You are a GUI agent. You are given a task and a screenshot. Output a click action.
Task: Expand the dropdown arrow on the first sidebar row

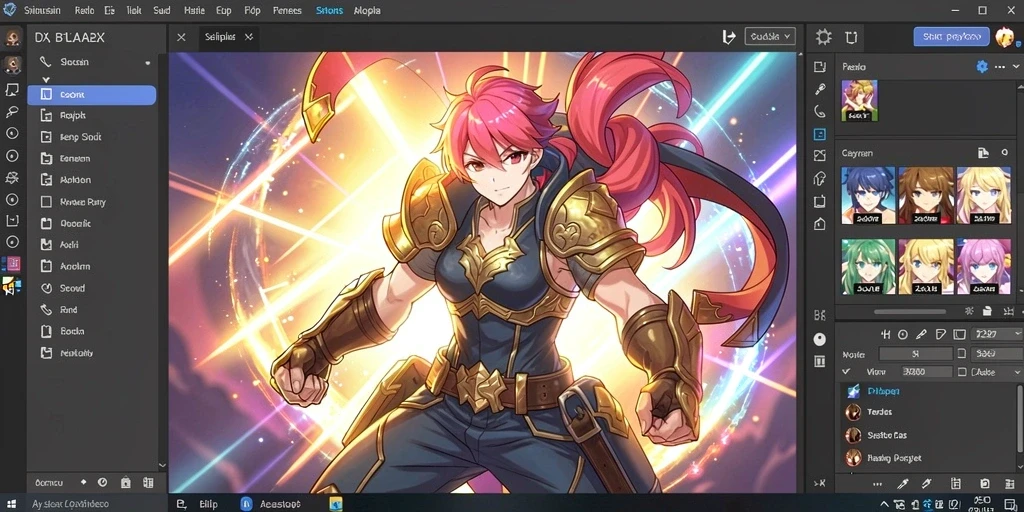coord(148,63)
